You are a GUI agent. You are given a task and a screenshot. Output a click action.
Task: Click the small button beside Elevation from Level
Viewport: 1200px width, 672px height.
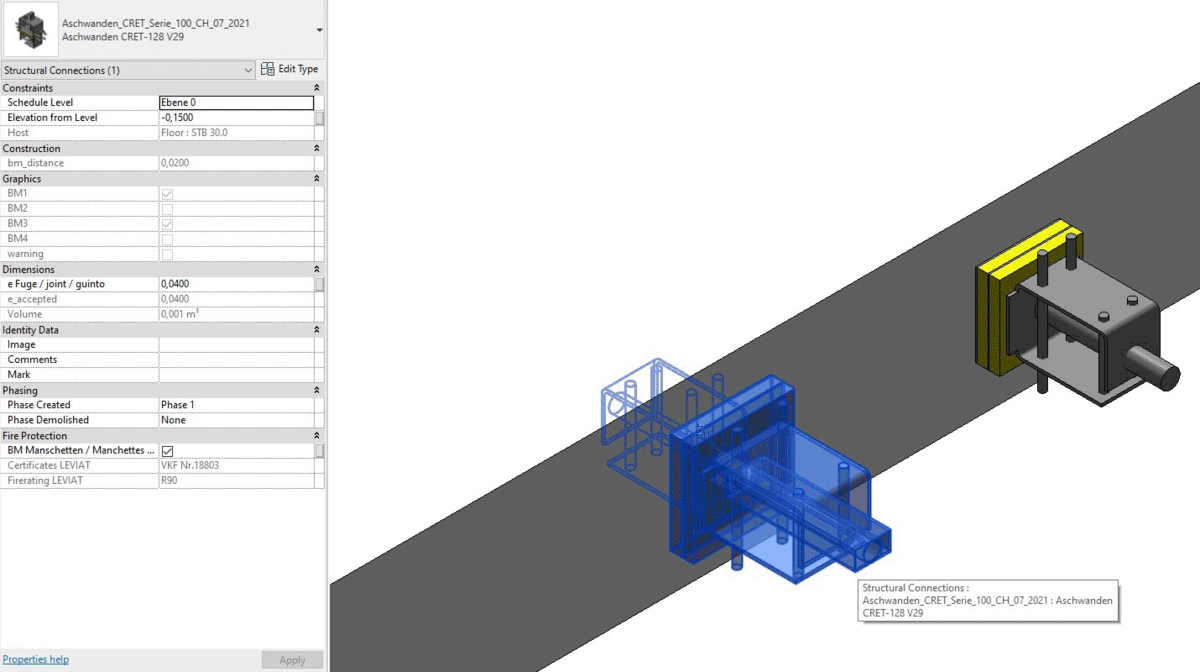[319, 117]
